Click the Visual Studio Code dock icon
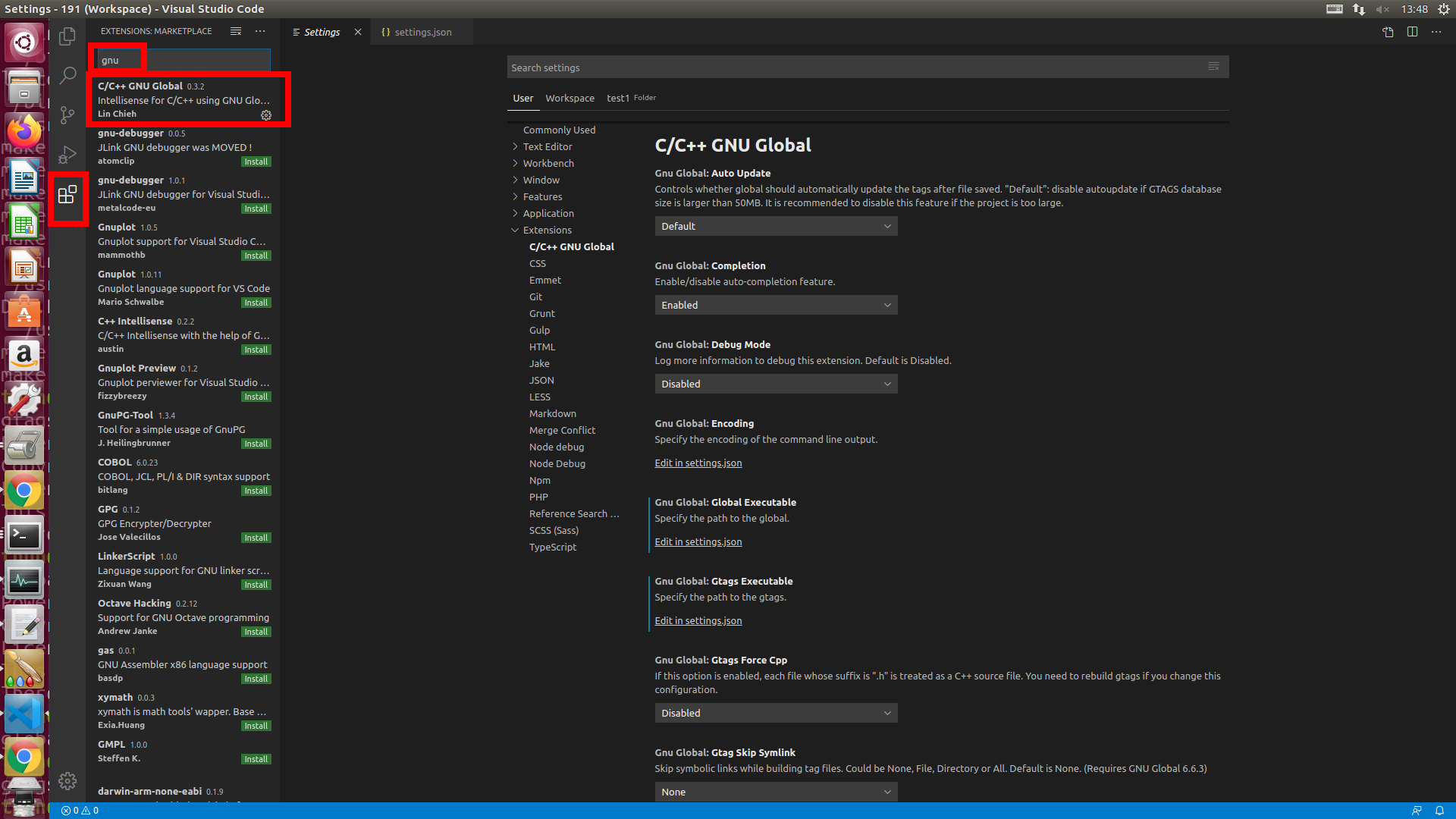The height and width of the screenshot is (819, 1456). (24, 714)
